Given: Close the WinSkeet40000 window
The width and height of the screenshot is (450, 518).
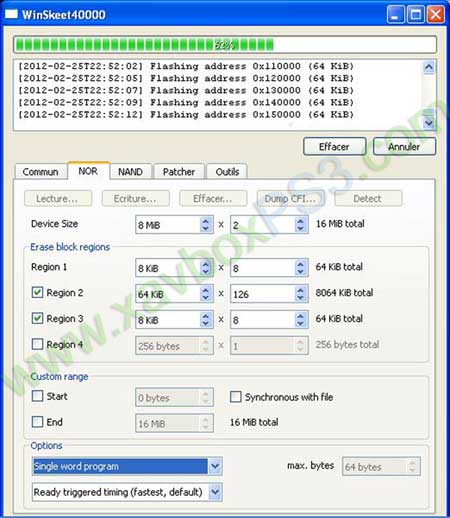Looking at the screenshot, I should pos(436,15).
